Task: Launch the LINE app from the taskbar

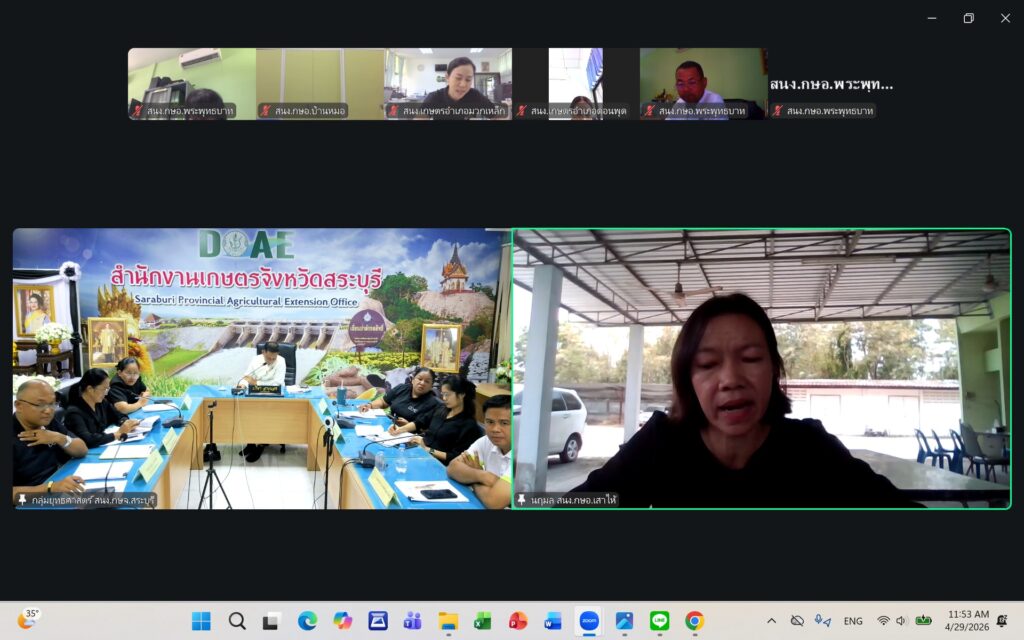Action: coord(659,621)
